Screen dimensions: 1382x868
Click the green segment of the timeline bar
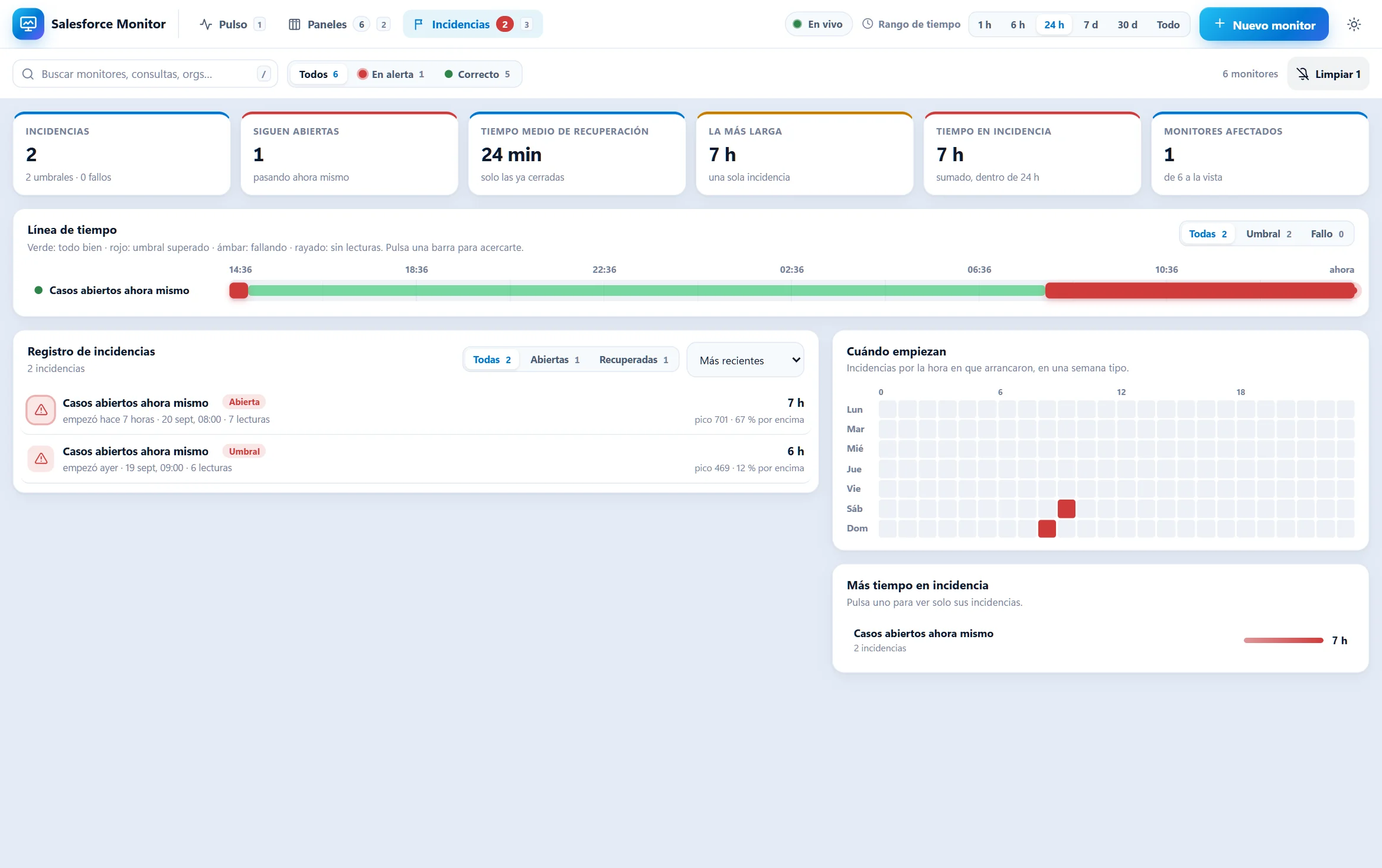(647, 291)
